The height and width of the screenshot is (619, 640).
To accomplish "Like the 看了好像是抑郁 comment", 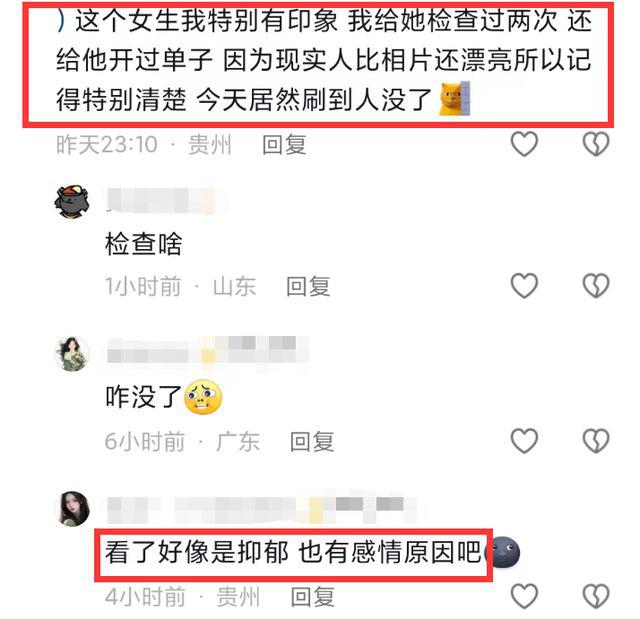I will pyautogui.click(x=524, y=596).
